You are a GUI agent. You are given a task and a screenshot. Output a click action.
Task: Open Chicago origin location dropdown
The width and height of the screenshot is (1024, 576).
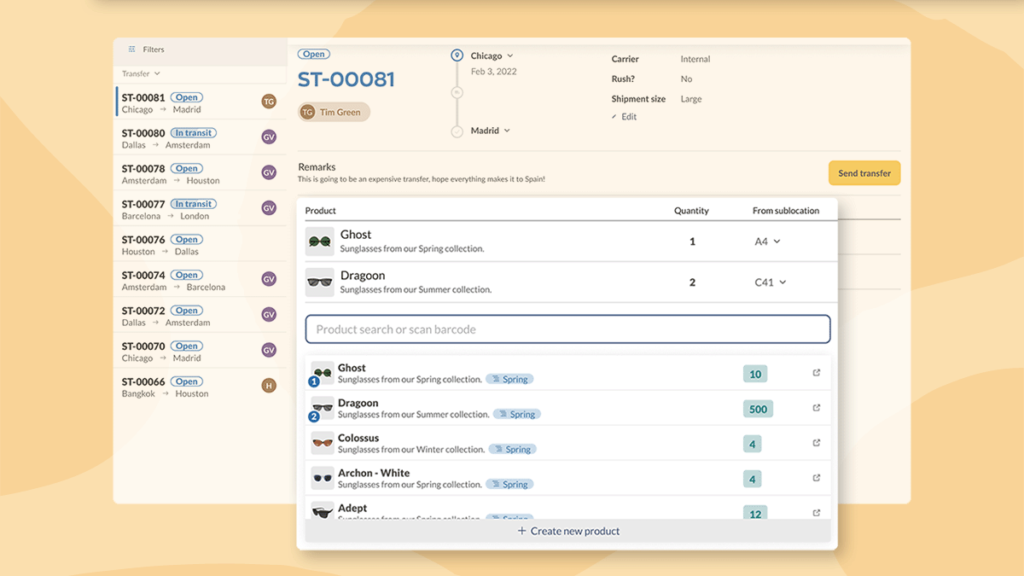coord(492,56)
